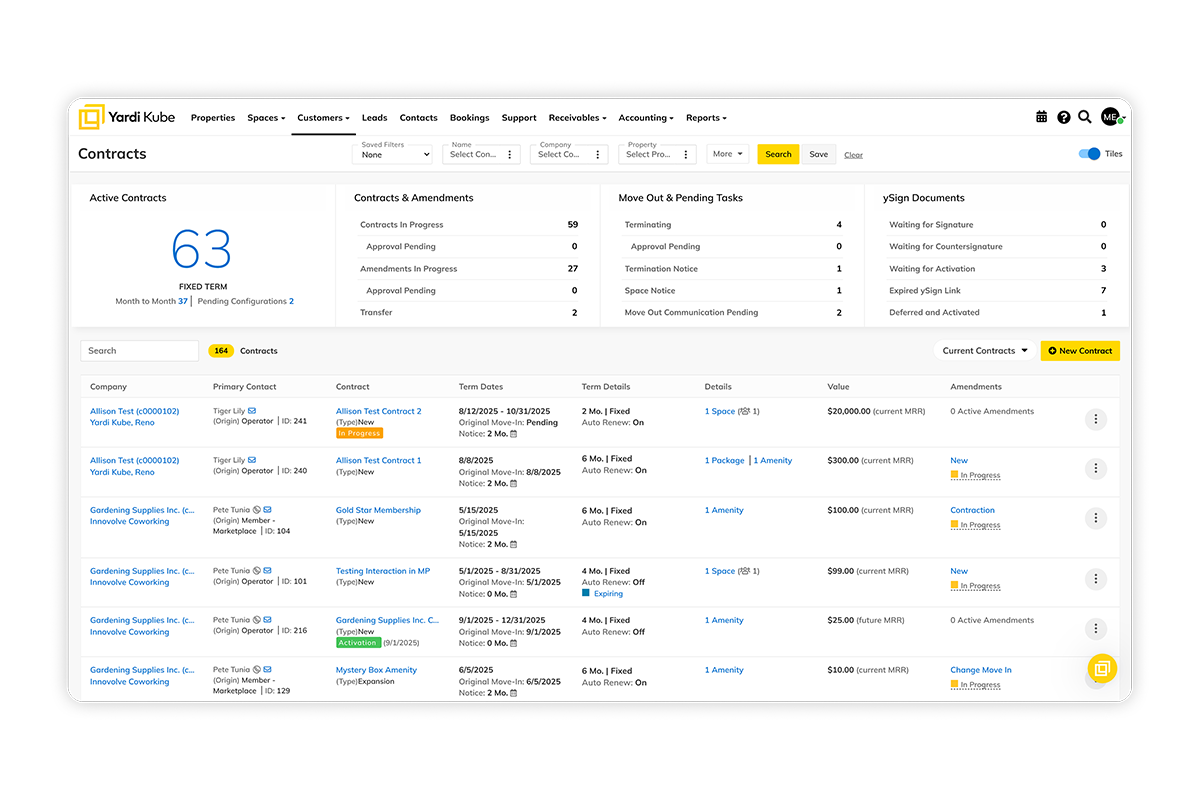Viewport: 1200px width, 800px height.
Task: Open the calendar icon in header
Action: click(x=1041, y=117)
